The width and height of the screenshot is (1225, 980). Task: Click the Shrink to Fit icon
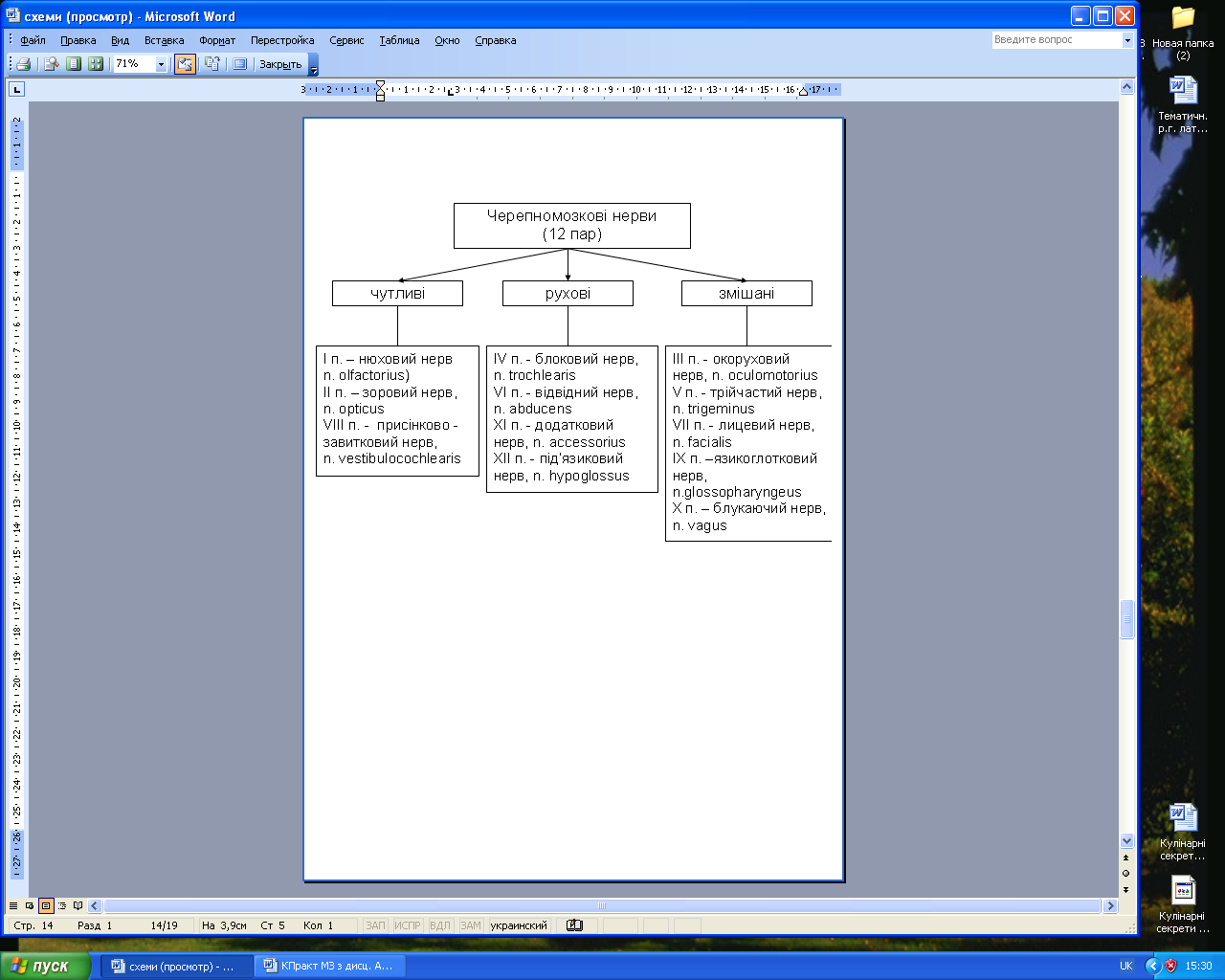212,64
